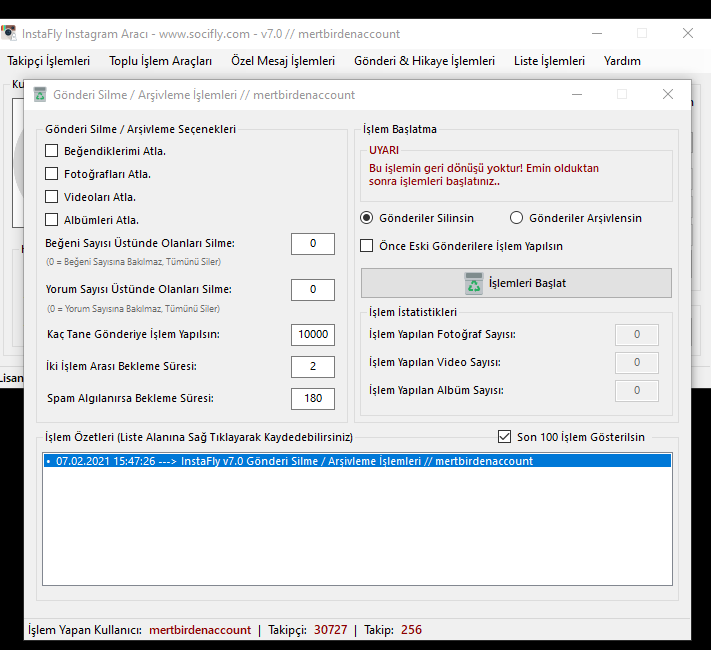Viewport: 711px width, 650px height.
Task: Click İşlem Yapılan Albüm Sayısı value box
Action: click(x=637, y=391)
